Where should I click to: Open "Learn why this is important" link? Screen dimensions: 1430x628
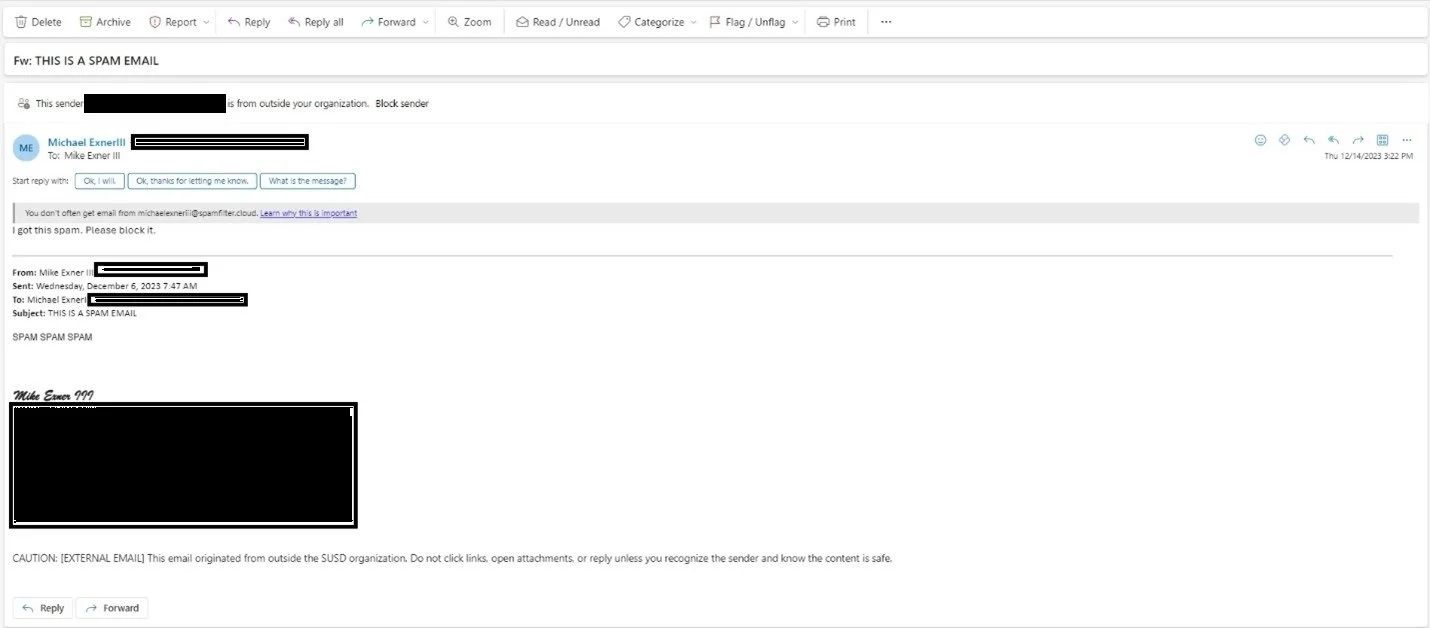coord(308,213)
